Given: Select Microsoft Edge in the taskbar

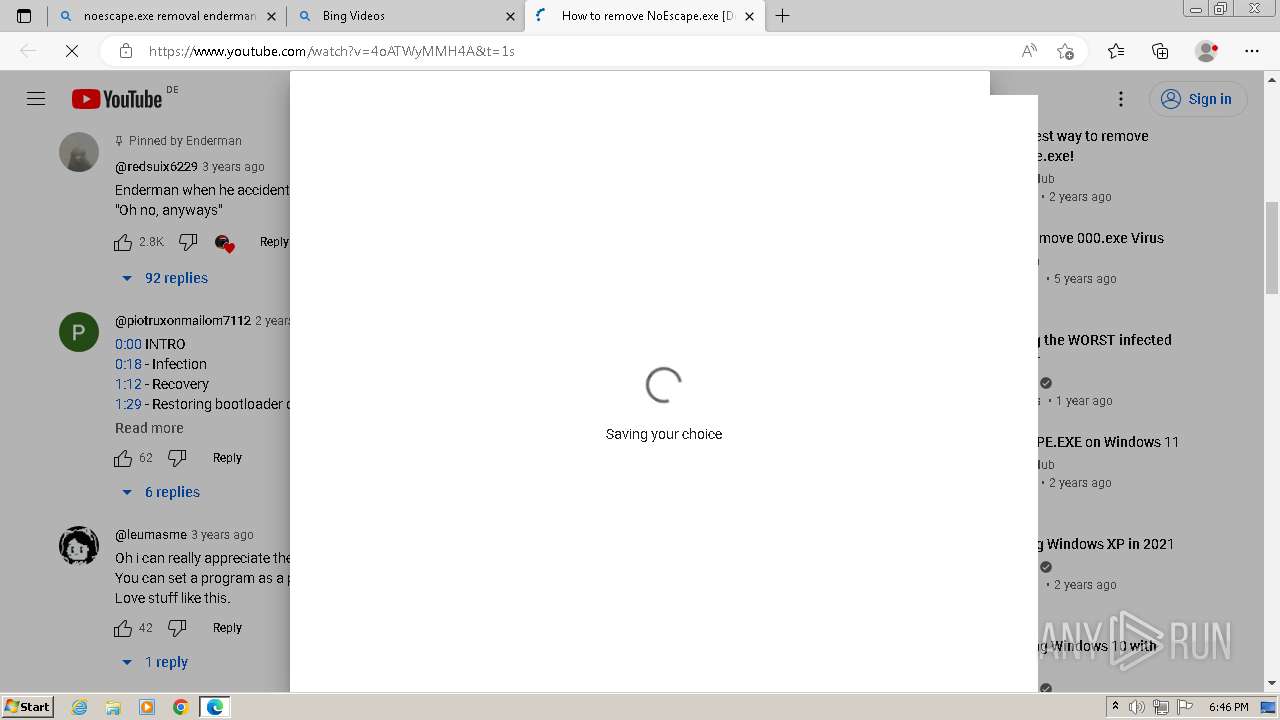Looking at the screenshot, I should [215, 707].
